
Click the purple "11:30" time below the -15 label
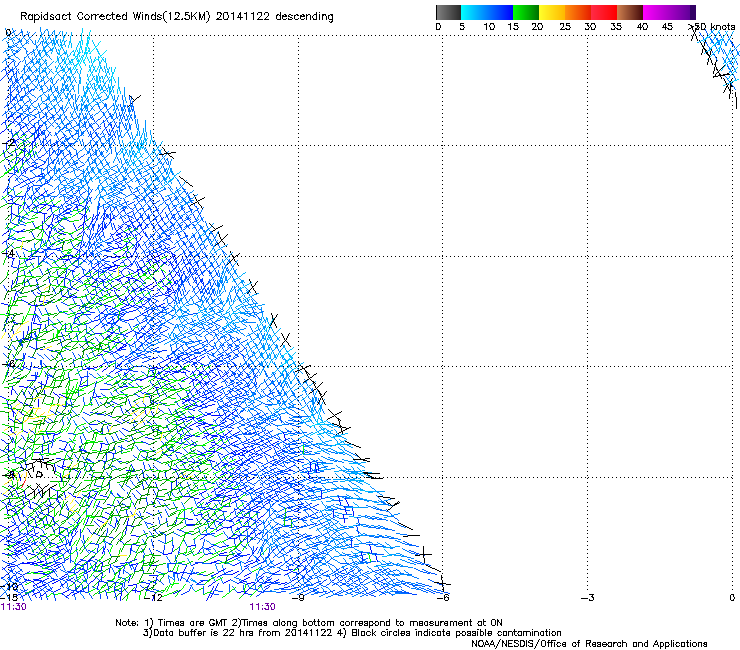click(x=14, y=607)
